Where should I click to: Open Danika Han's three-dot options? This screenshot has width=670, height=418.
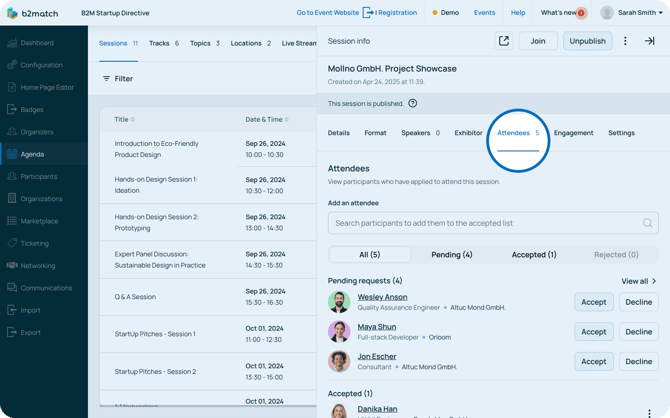(x=649, y=412)
